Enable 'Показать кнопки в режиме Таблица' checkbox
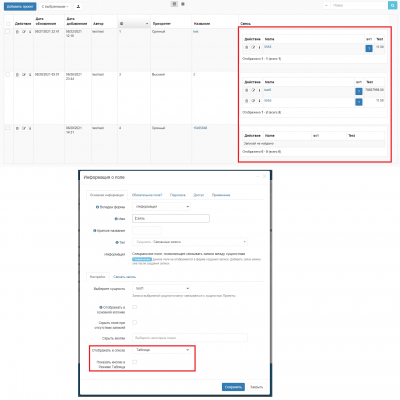The height and width of the screenshot is (400, 400). pyautogui.click(x=134, y=362)
